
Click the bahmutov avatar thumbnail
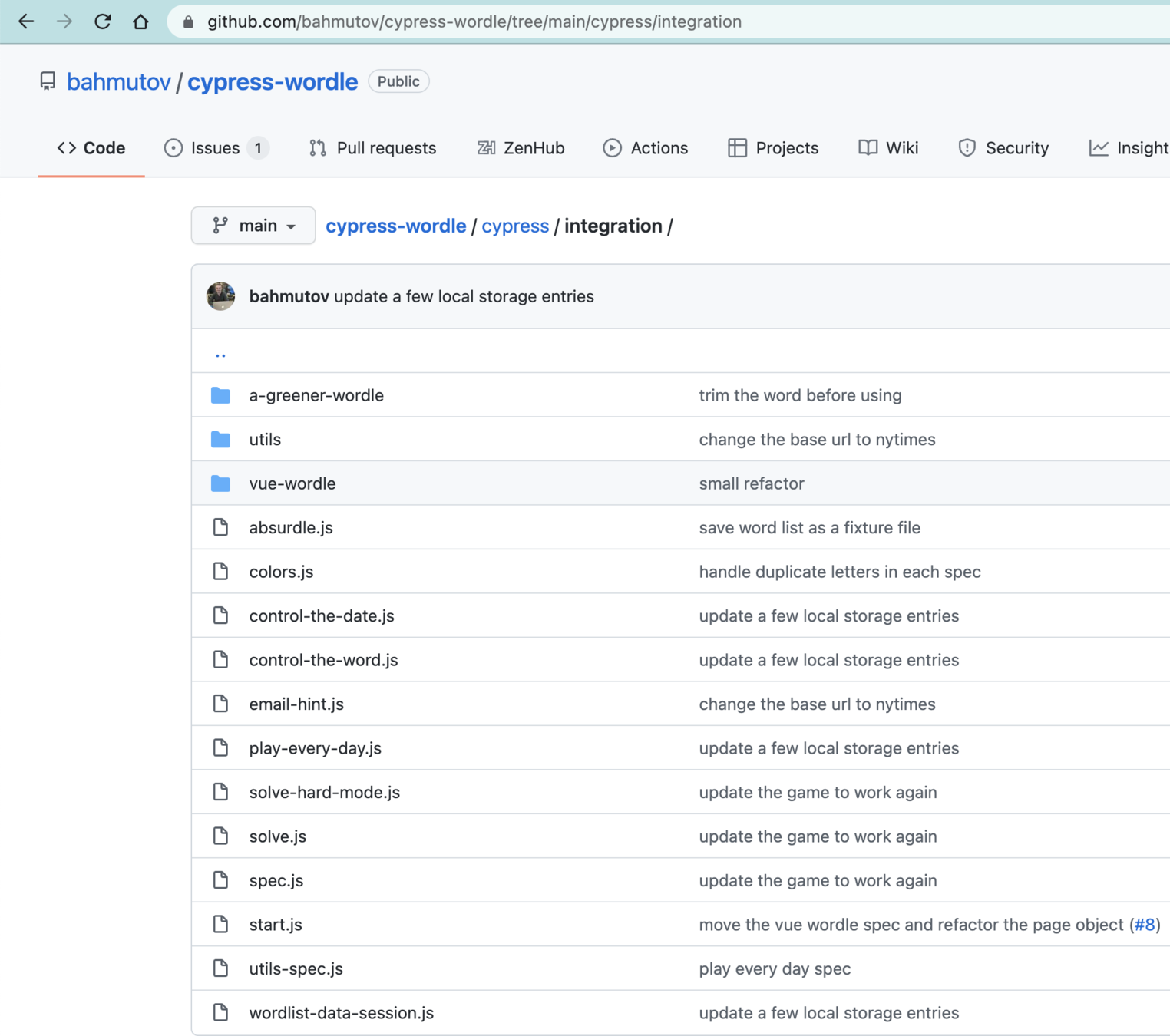tap(220, 296)
